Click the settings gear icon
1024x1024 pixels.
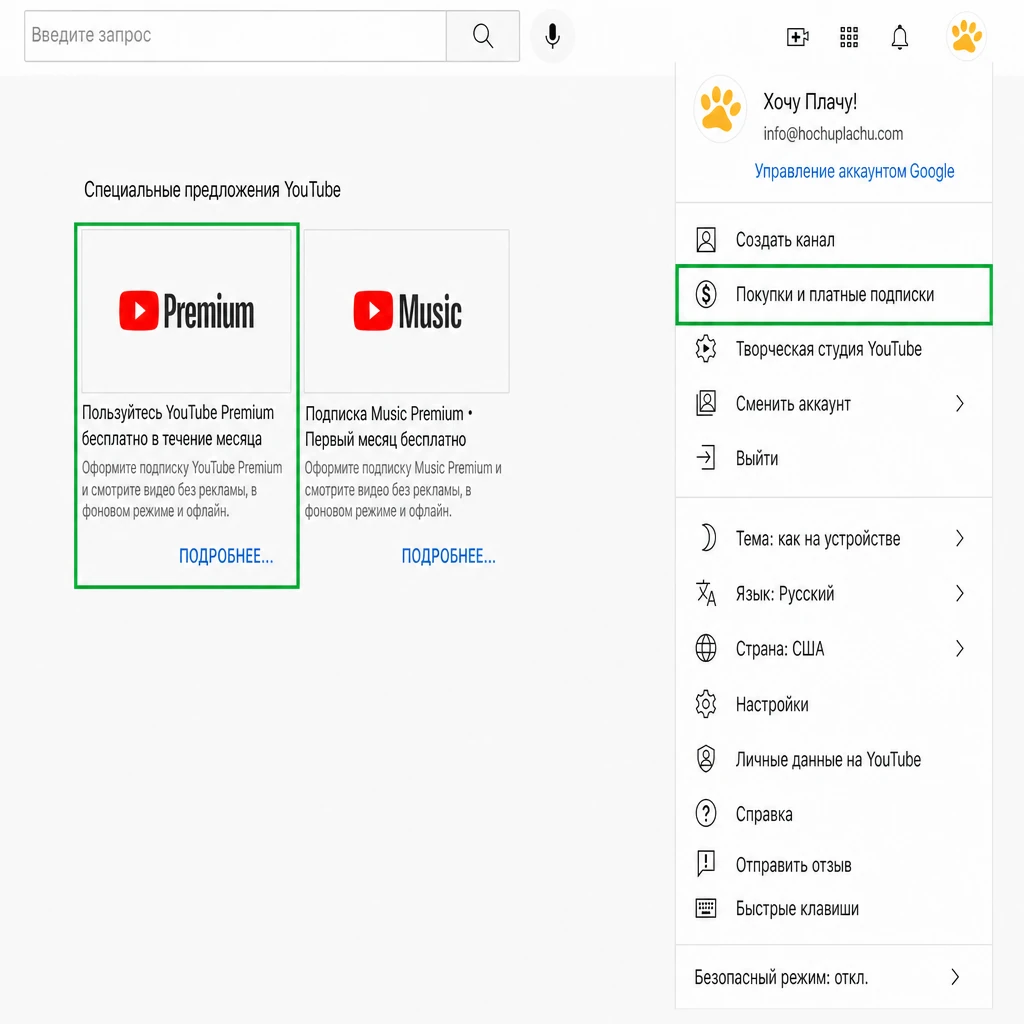click(706, 704)
